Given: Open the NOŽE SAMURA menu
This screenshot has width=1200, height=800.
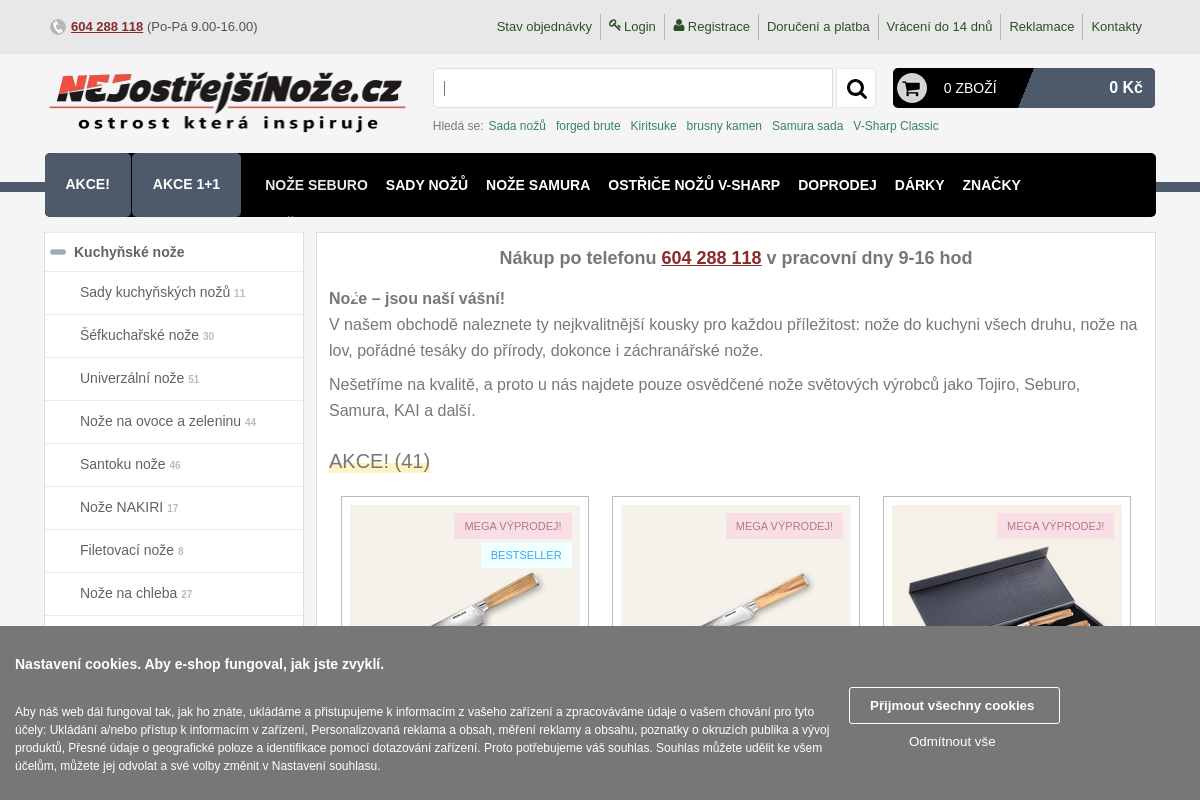Looking at the screenshot, I should tap(538, 185).
